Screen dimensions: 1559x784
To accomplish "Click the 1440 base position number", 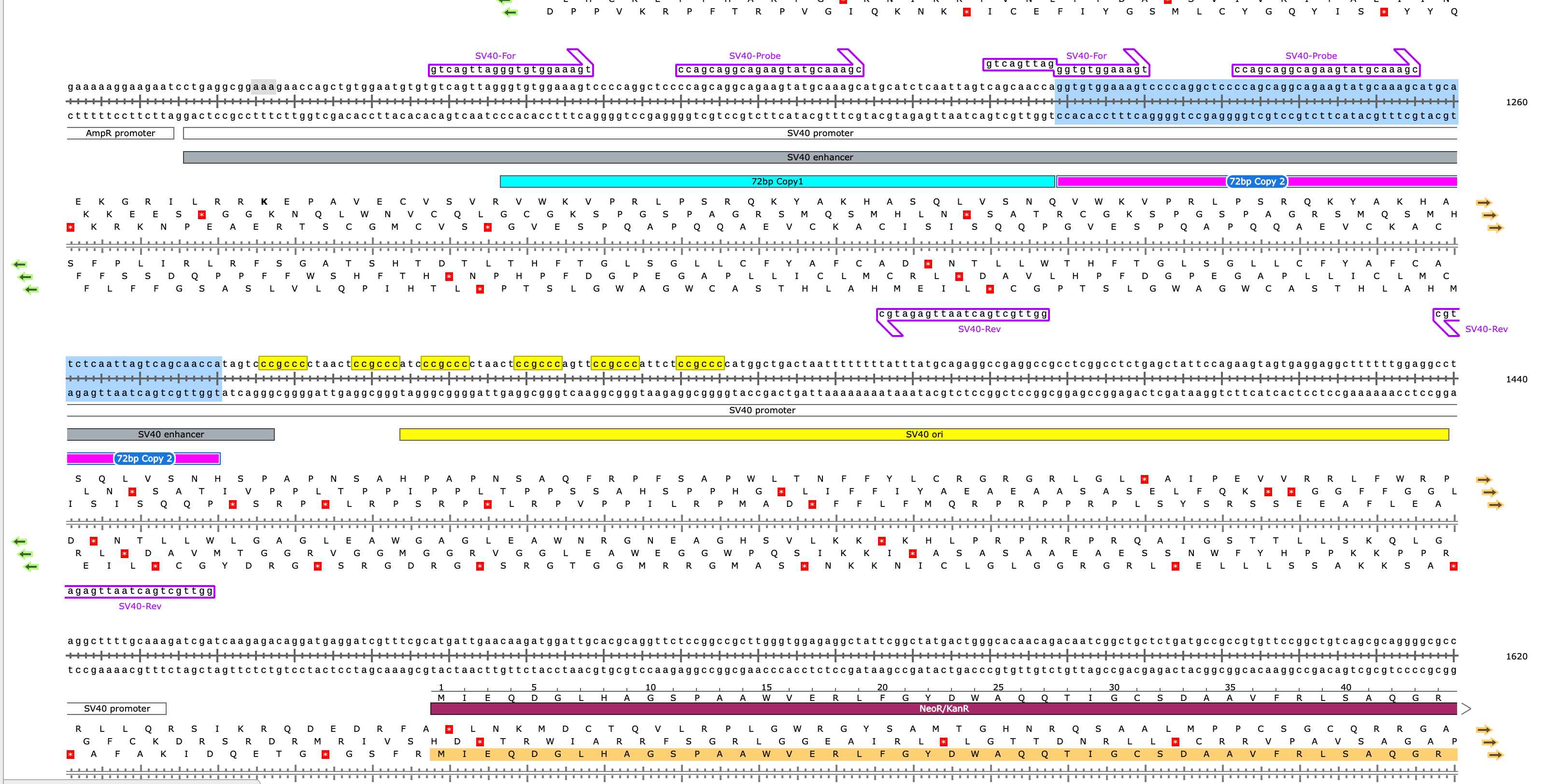I will 1516,379.
